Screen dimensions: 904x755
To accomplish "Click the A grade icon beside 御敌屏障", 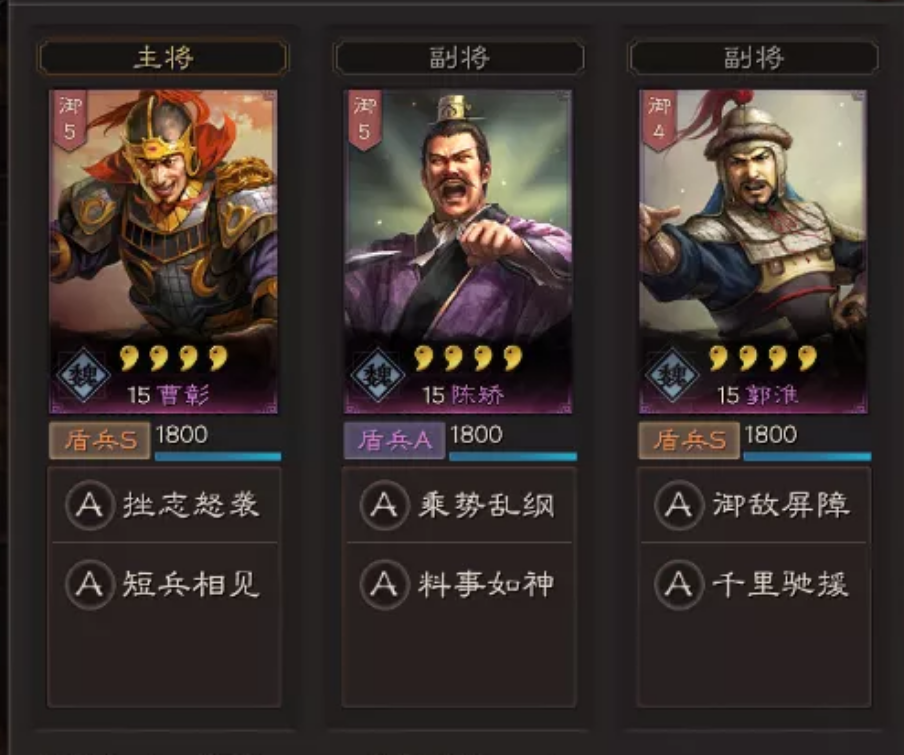I will [x=679, y=505].
